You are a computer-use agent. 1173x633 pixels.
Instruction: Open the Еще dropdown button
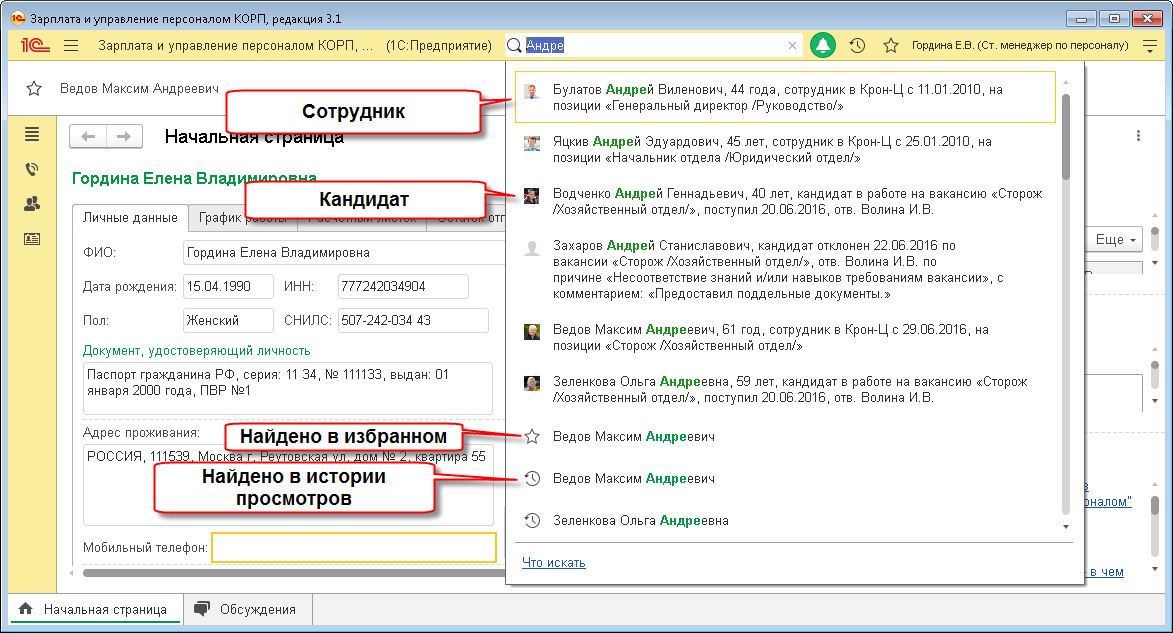point(1115,239)
